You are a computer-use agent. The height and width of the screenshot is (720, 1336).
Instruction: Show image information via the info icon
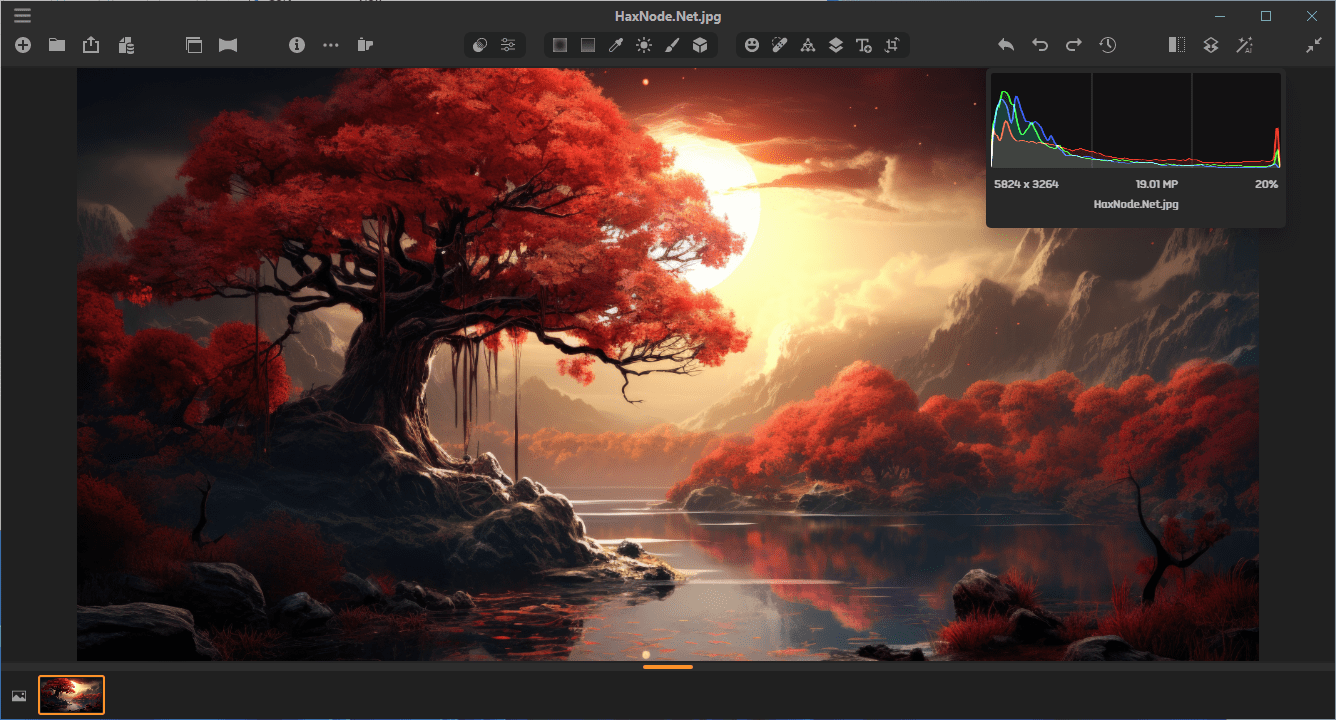(x=297, y=45)
